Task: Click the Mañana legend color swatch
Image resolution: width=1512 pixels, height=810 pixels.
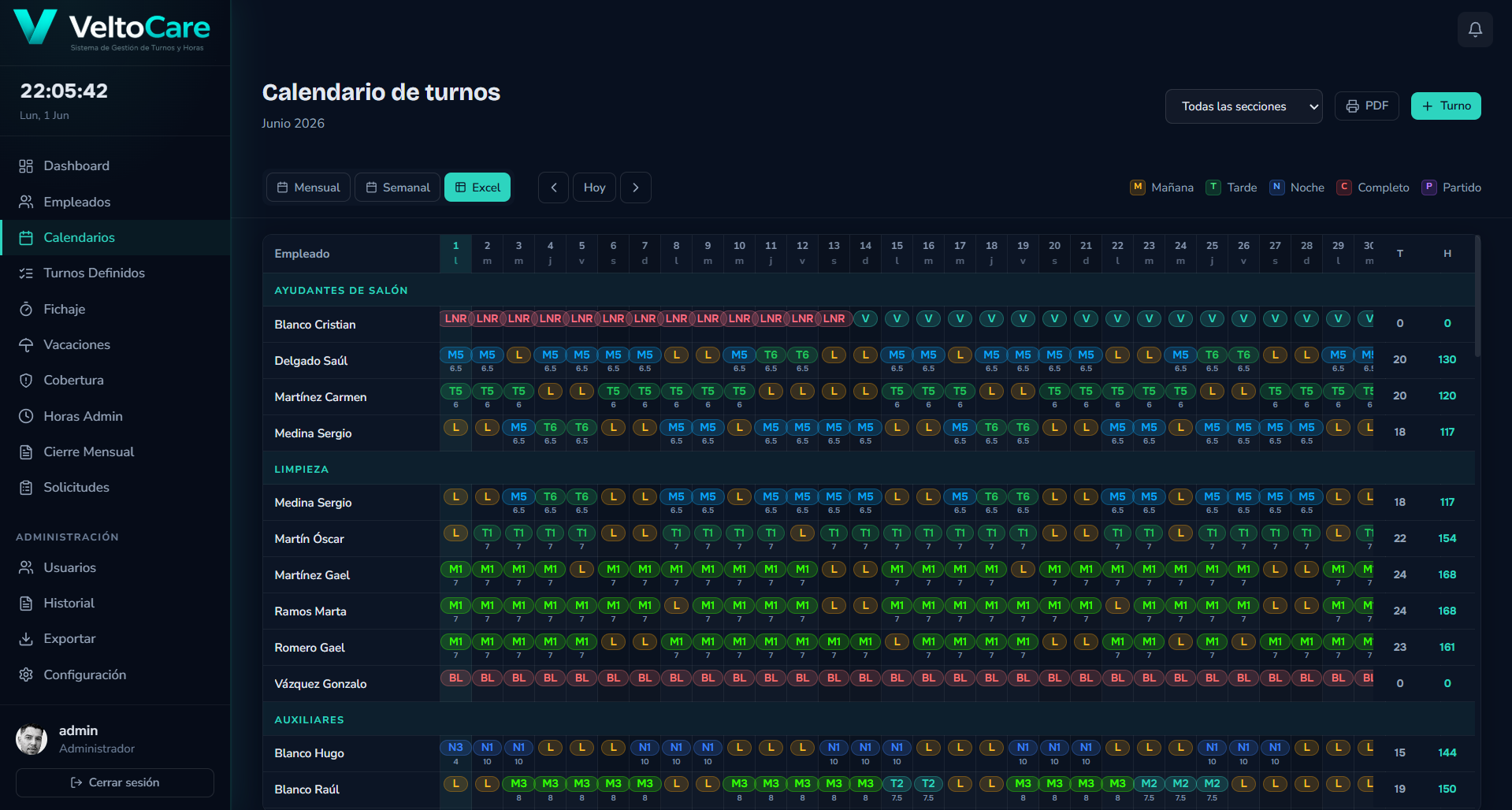Action: [x=1138, y=188]
